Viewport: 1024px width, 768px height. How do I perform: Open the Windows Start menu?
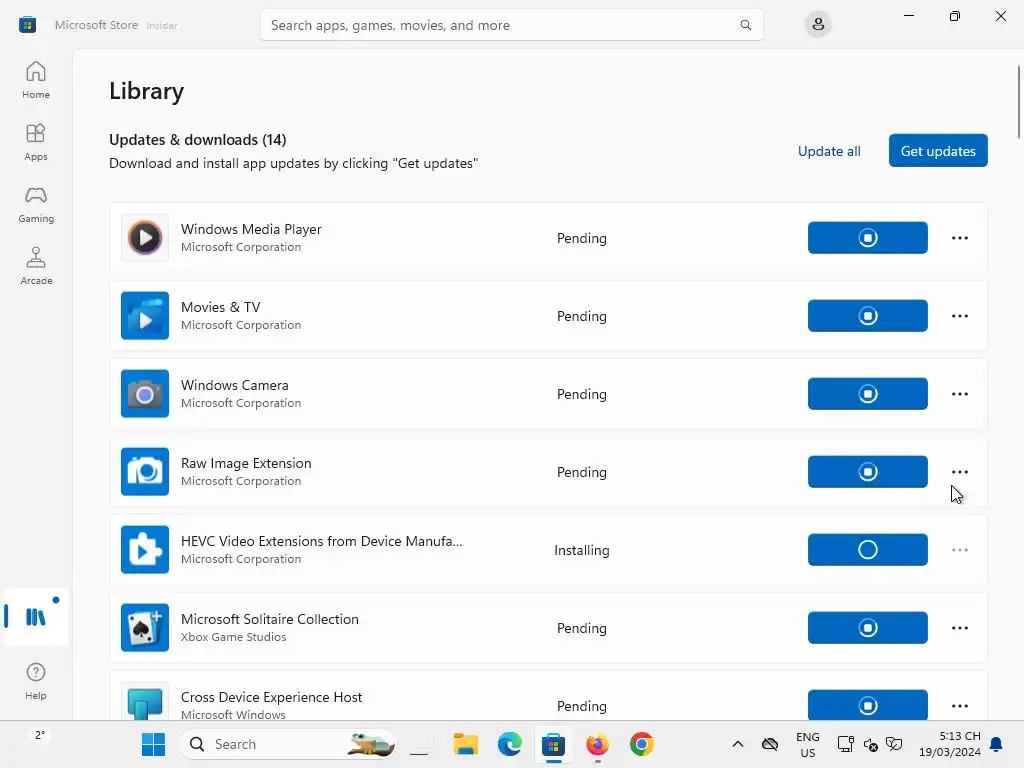pos(153,744)
